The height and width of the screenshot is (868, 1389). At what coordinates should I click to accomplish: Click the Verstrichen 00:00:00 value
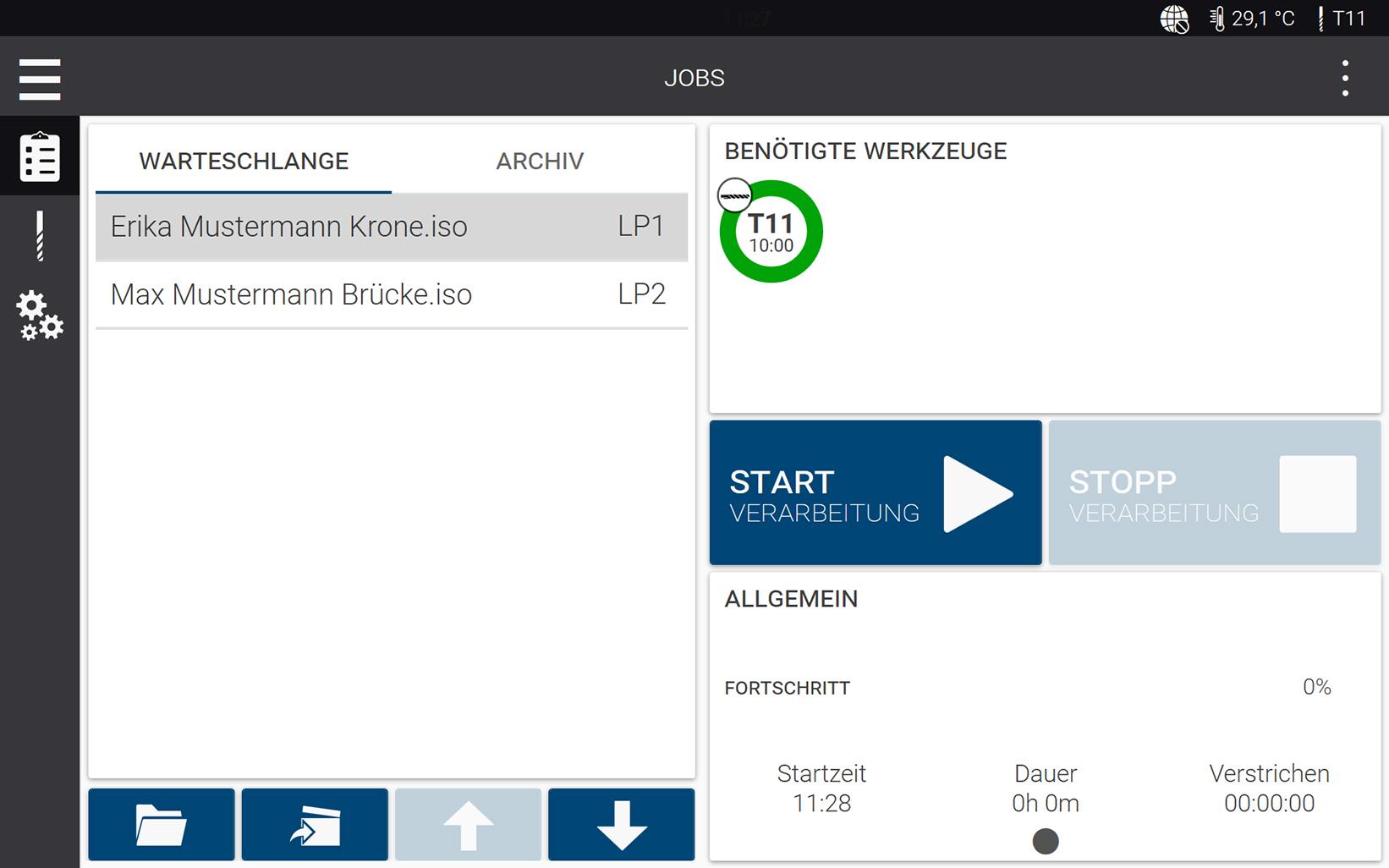pyautogui.click(x=1270, y=803)
